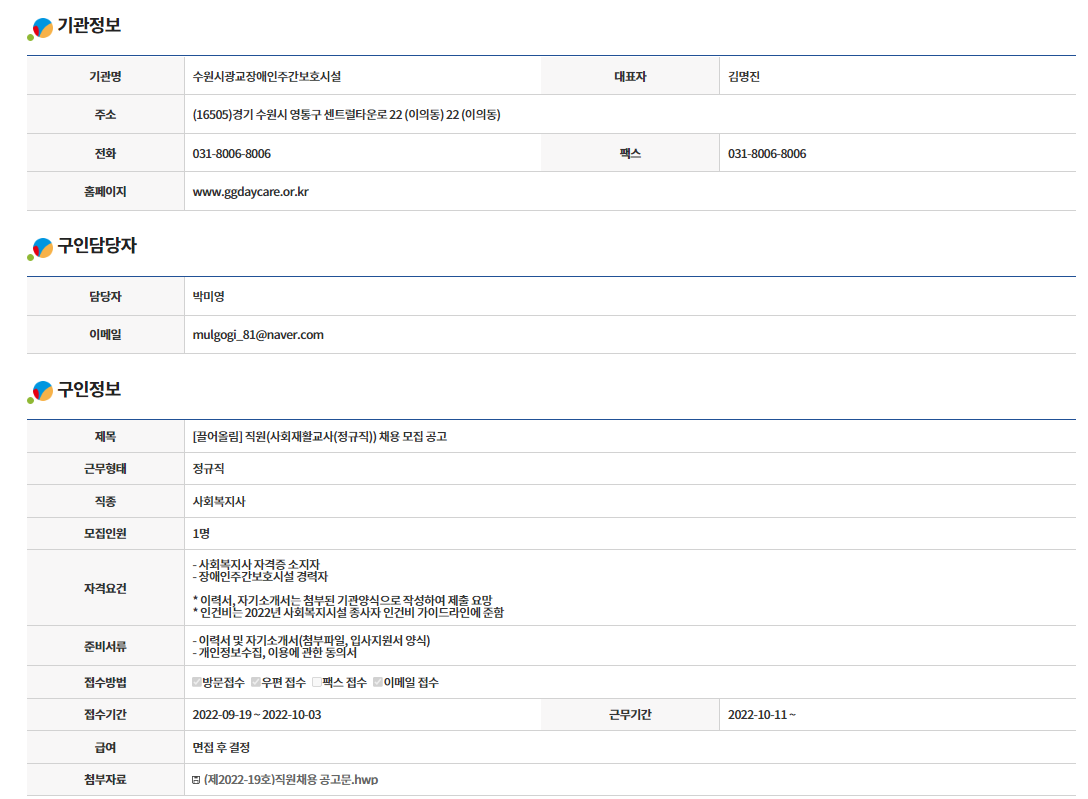Click the 구인담당자 section heading
Screen dimensions: 1088x799
97,246
